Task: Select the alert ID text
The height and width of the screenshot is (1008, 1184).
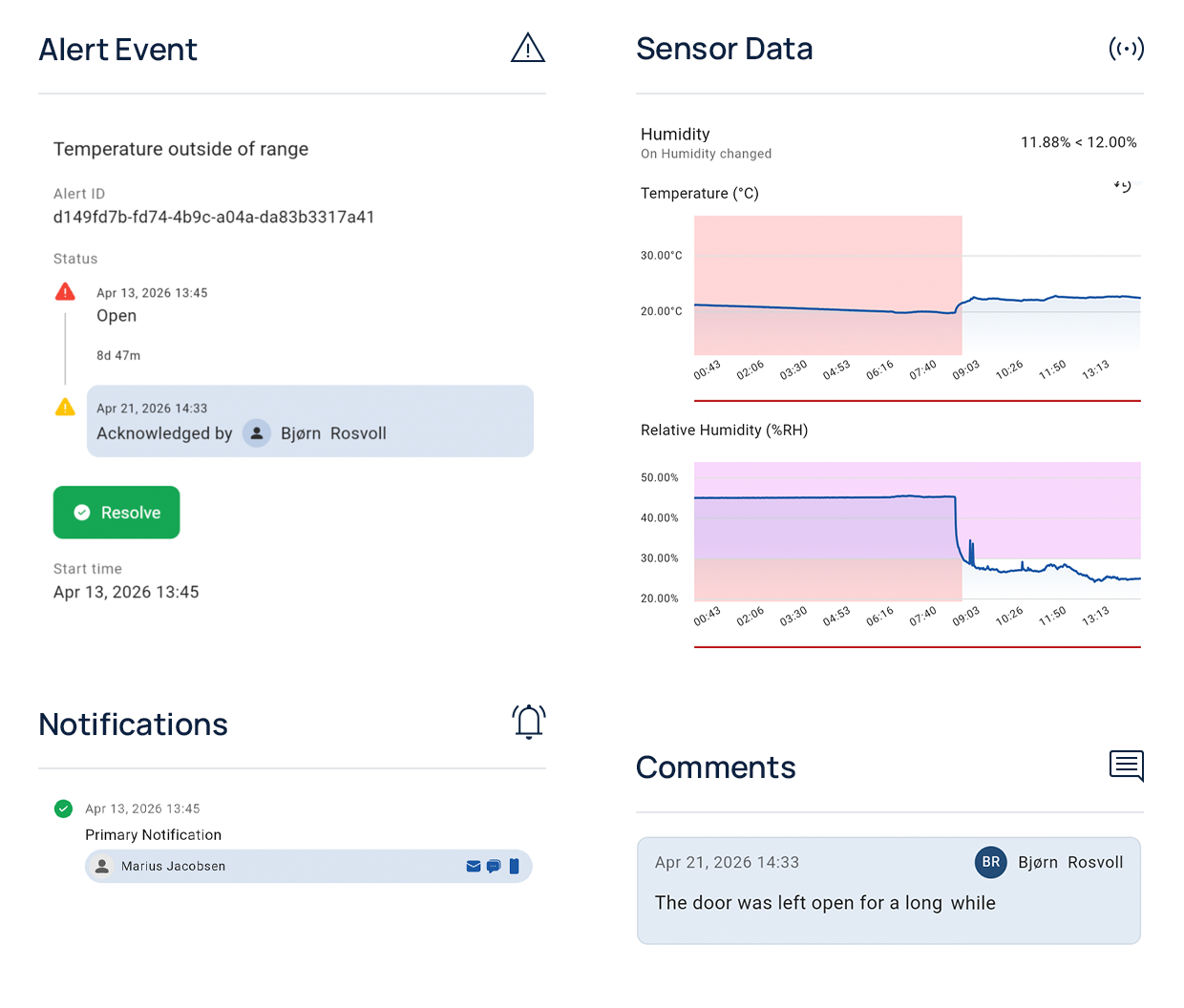Action: [x=214, y=218]
